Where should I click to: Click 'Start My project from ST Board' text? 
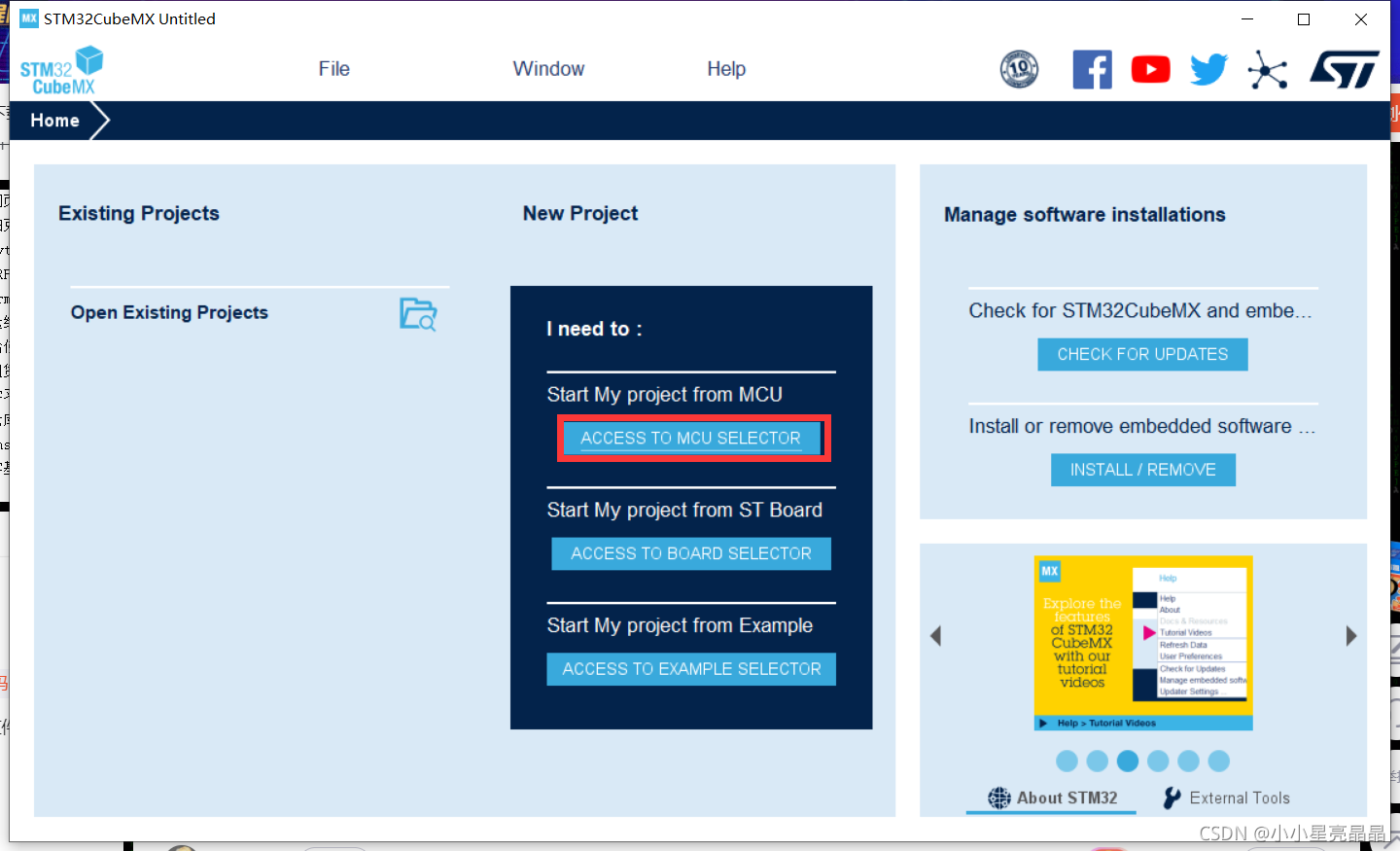coord(684,511)
